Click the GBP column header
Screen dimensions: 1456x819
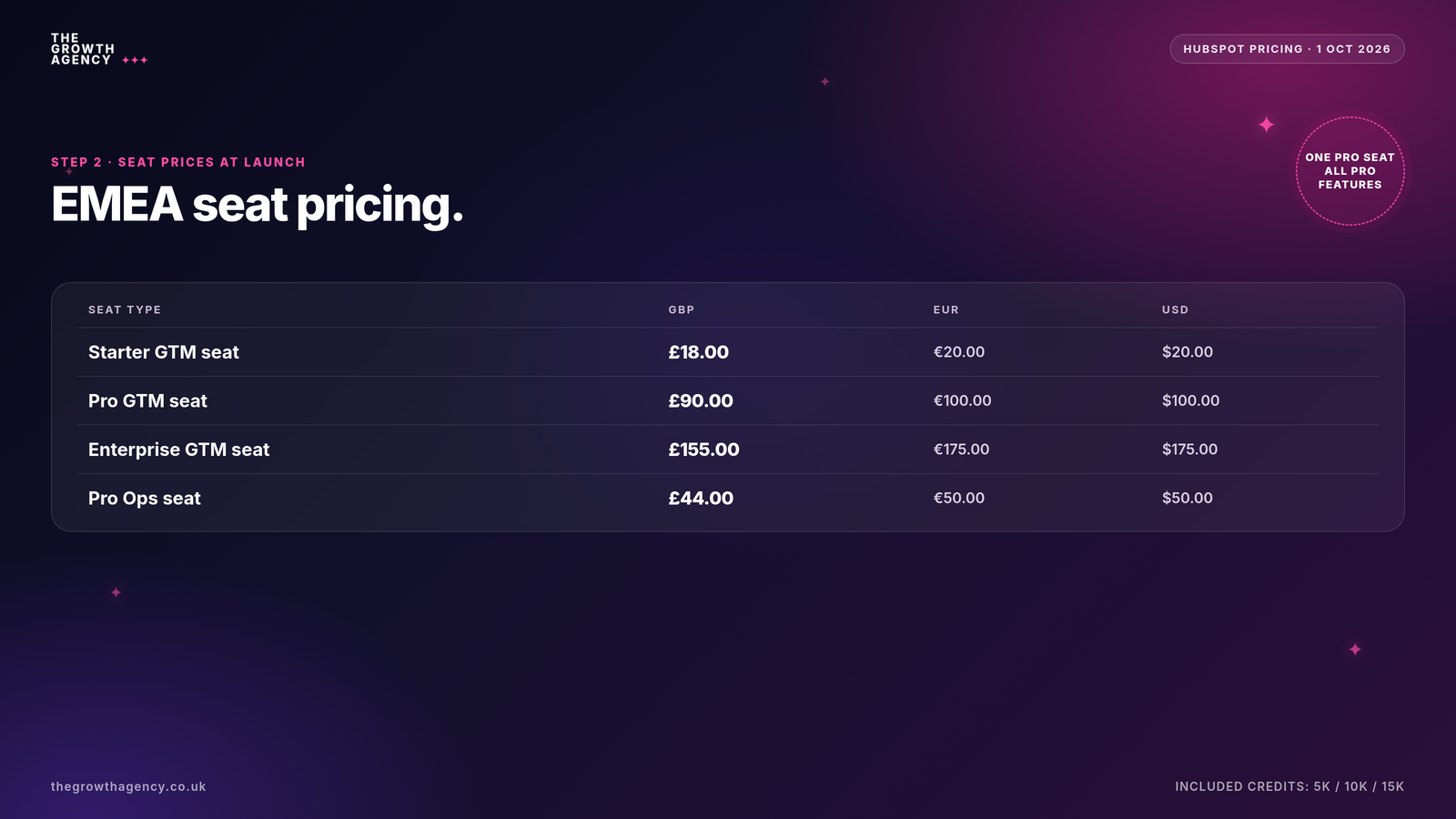682,310
